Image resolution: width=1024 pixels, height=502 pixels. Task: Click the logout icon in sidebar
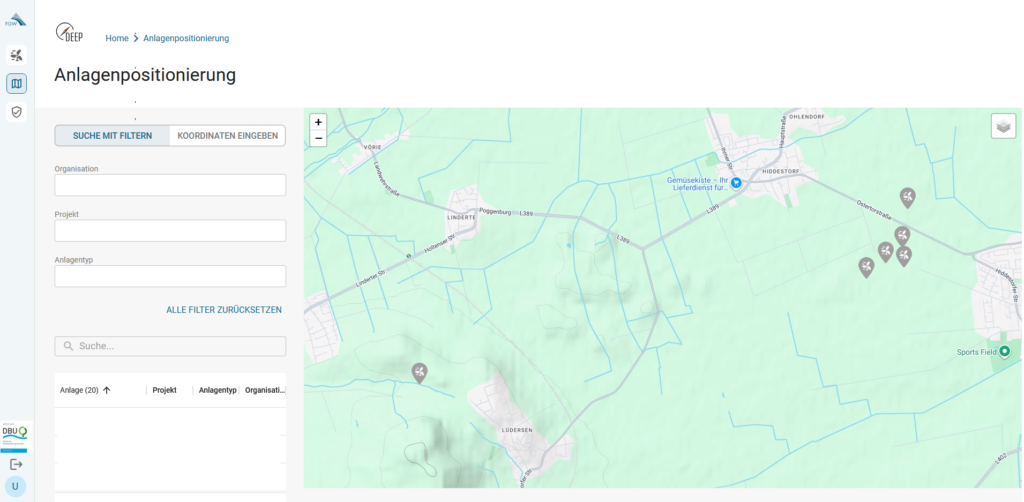[16, 464]
